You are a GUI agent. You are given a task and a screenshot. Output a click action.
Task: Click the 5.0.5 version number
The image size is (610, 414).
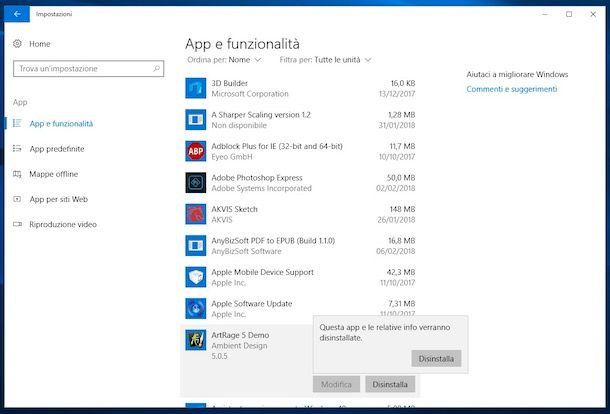click(219, 356)
